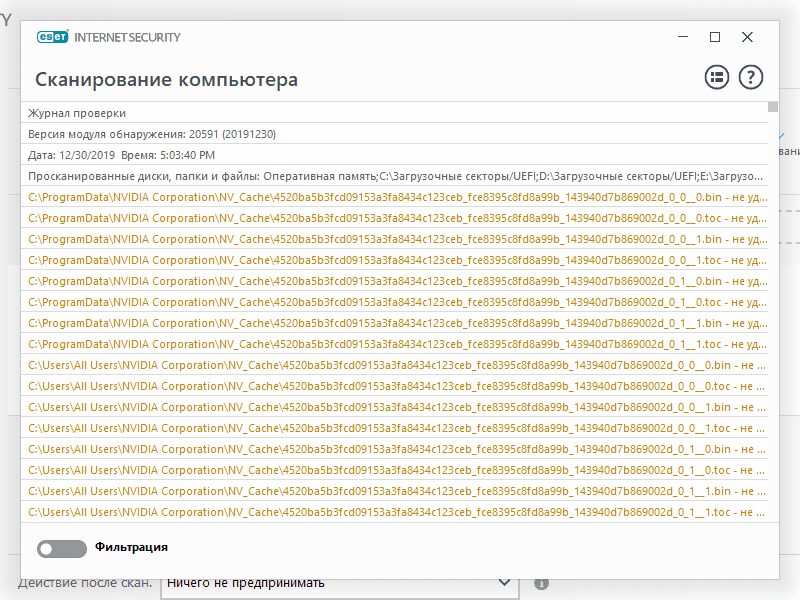Select ProgramData 0_1__1.toc log entry
The width and height of the screenshot is (800, 600).
point(397,344)
